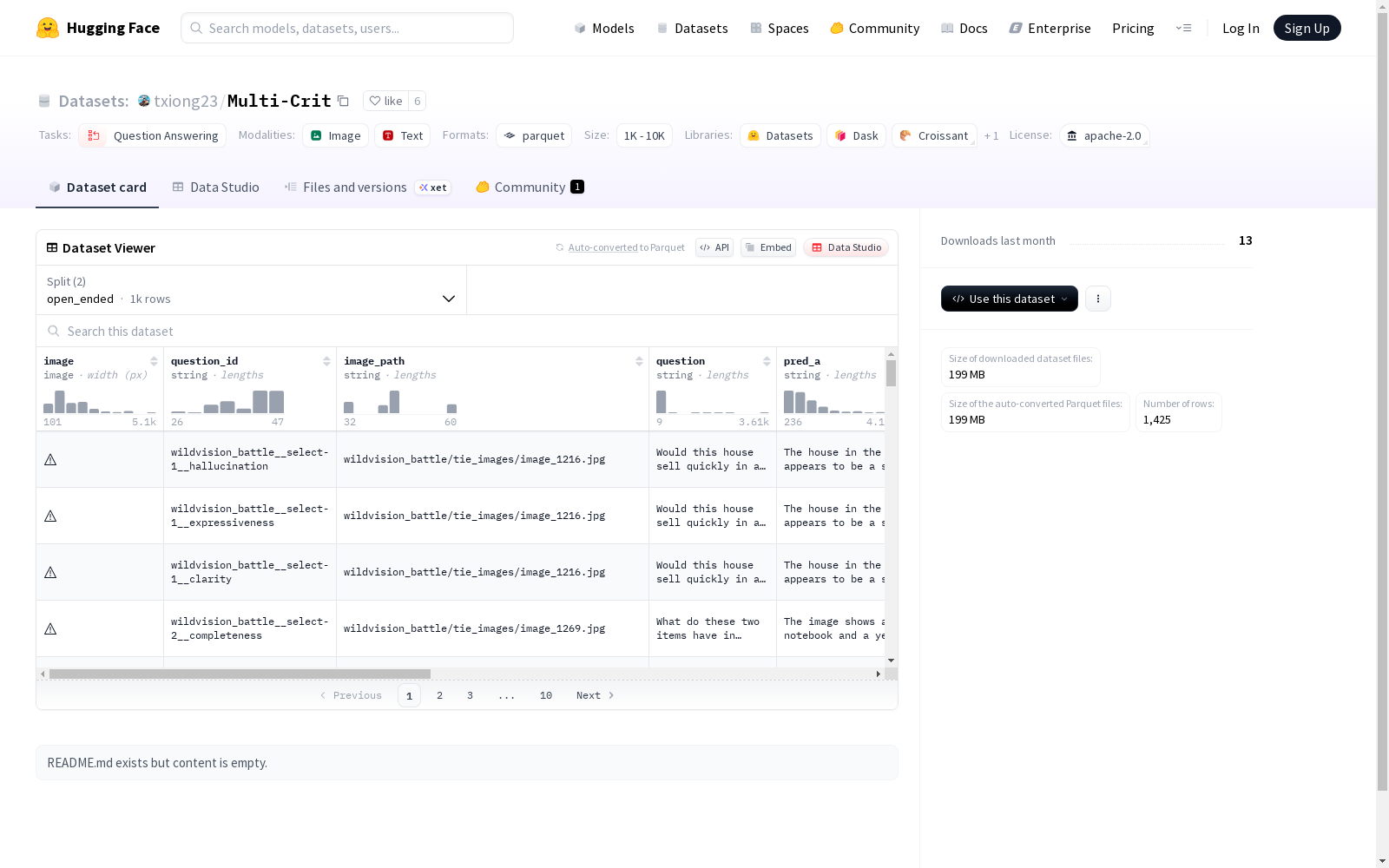Focus the main search models field

tap(347, 28)
